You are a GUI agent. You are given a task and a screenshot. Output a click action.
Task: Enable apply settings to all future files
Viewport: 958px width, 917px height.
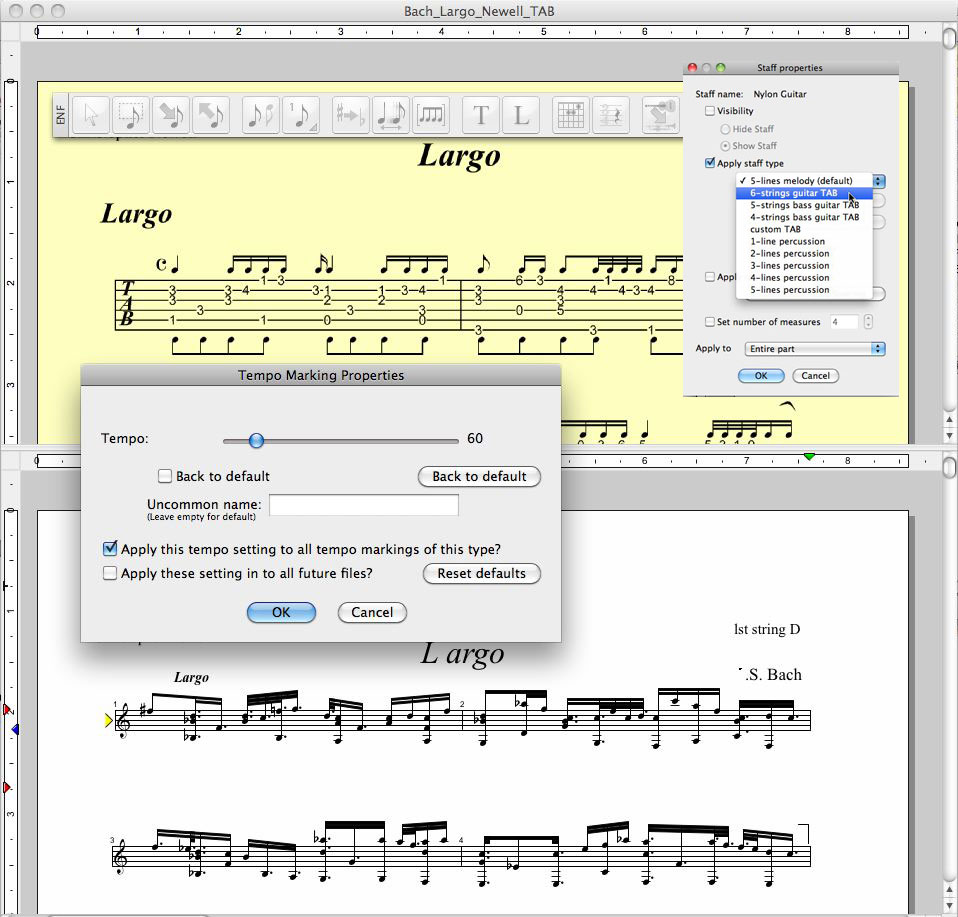[110, 573]
